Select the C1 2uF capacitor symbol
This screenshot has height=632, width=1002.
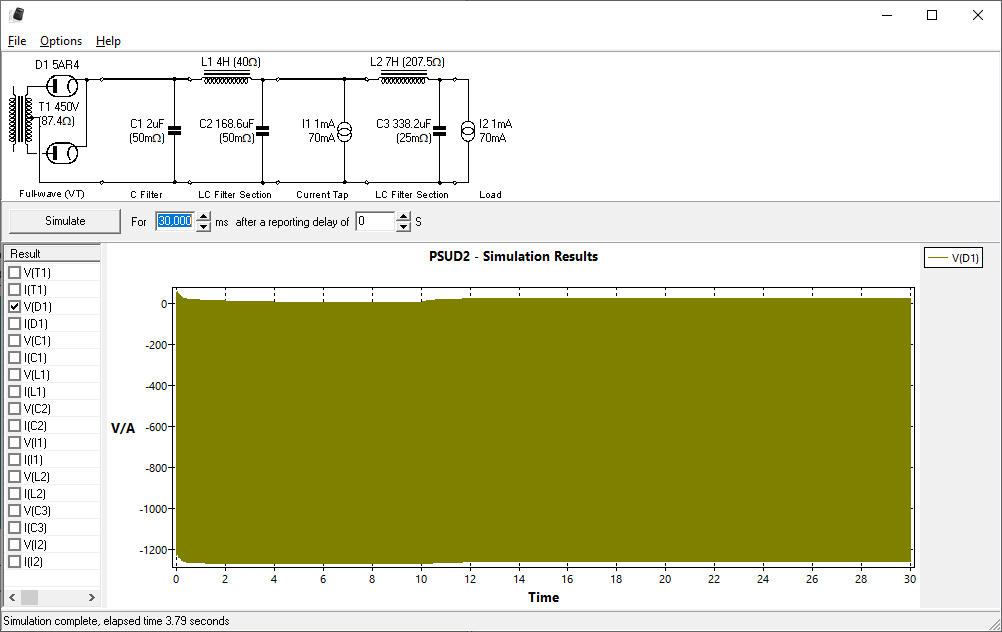174,130
